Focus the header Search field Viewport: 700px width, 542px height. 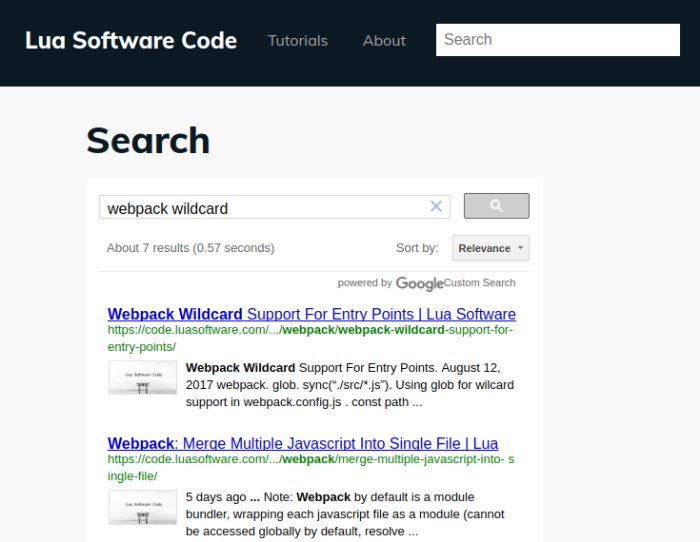point(558,40)
